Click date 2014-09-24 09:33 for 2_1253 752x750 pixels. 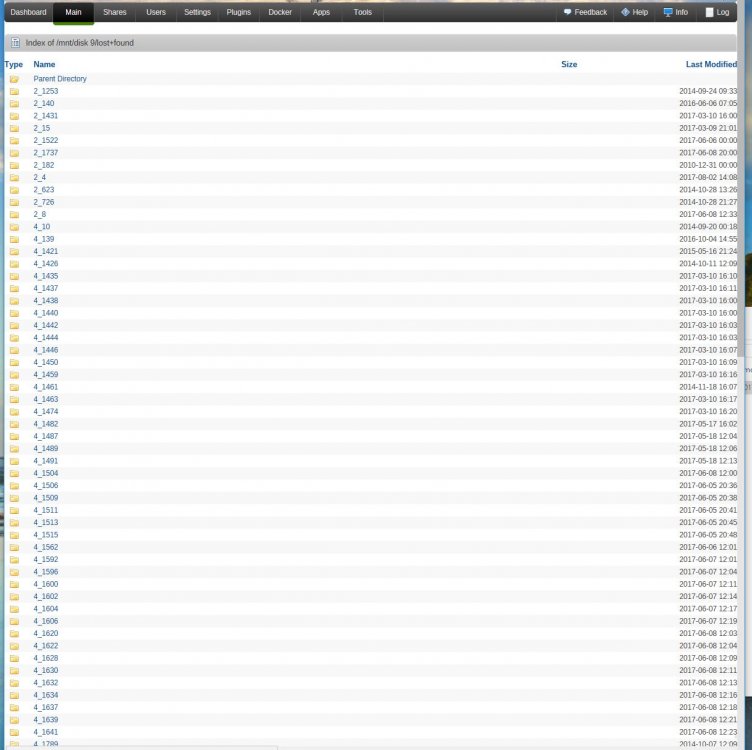(x=708, y=91)
